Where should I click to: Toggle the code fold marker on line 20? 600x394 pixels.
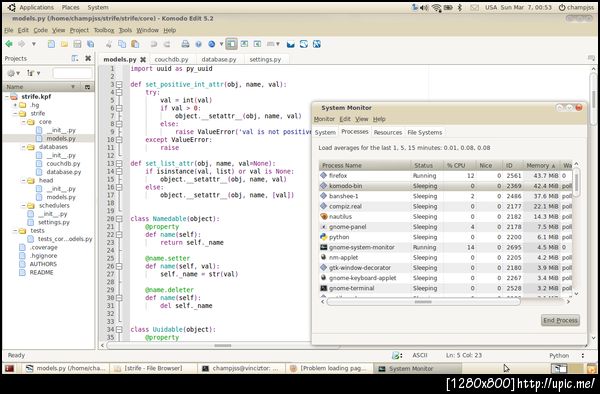point(119,219)
